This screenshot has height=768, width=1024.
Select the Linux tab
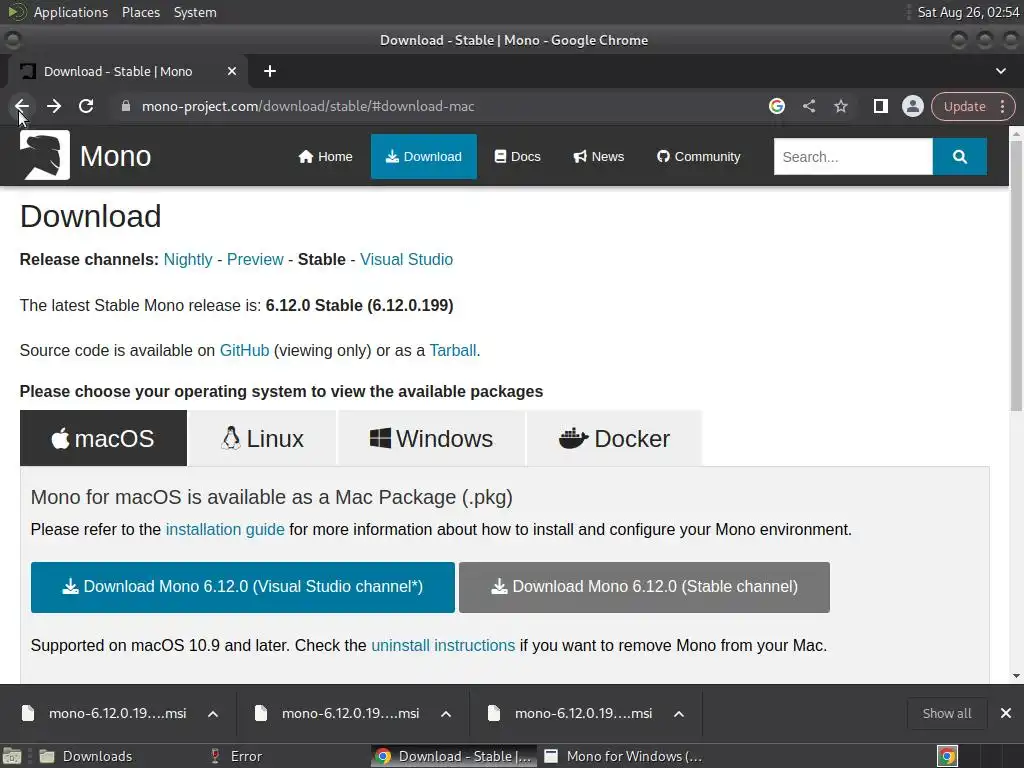263,438
